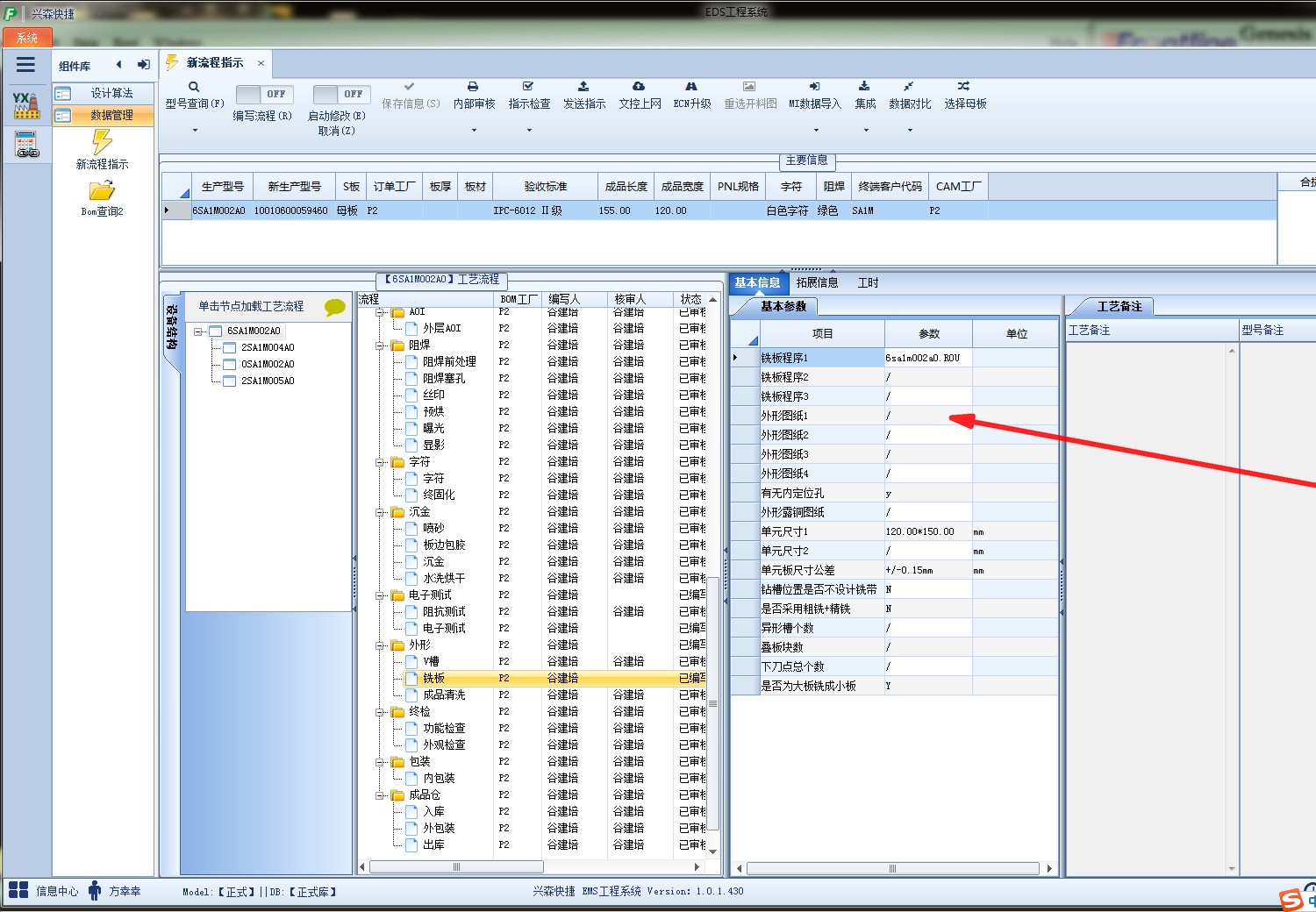Screen dimensions: 1316x912
Task: Open 信息中心 windows icon in status bar
Action: pyautogui.click(x=18, y=890)
